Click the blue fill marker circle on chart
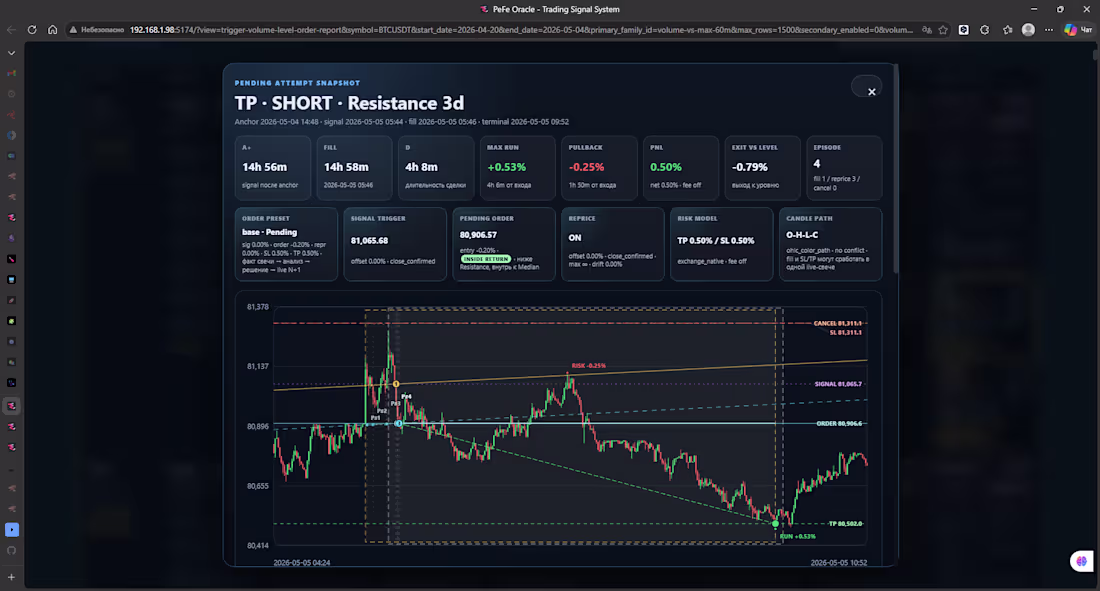Image resolution: width=1100 pixels, height=591 pixels. click(398, 423)
